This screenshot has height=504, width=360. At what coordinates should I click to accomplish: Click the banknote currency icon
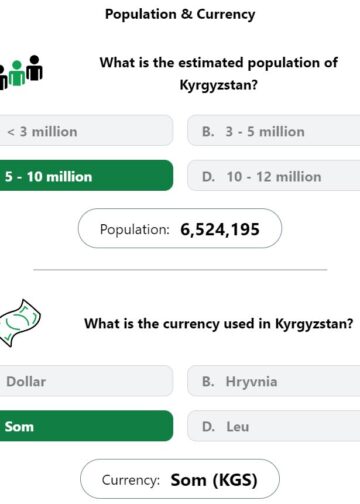coord(20,323)
